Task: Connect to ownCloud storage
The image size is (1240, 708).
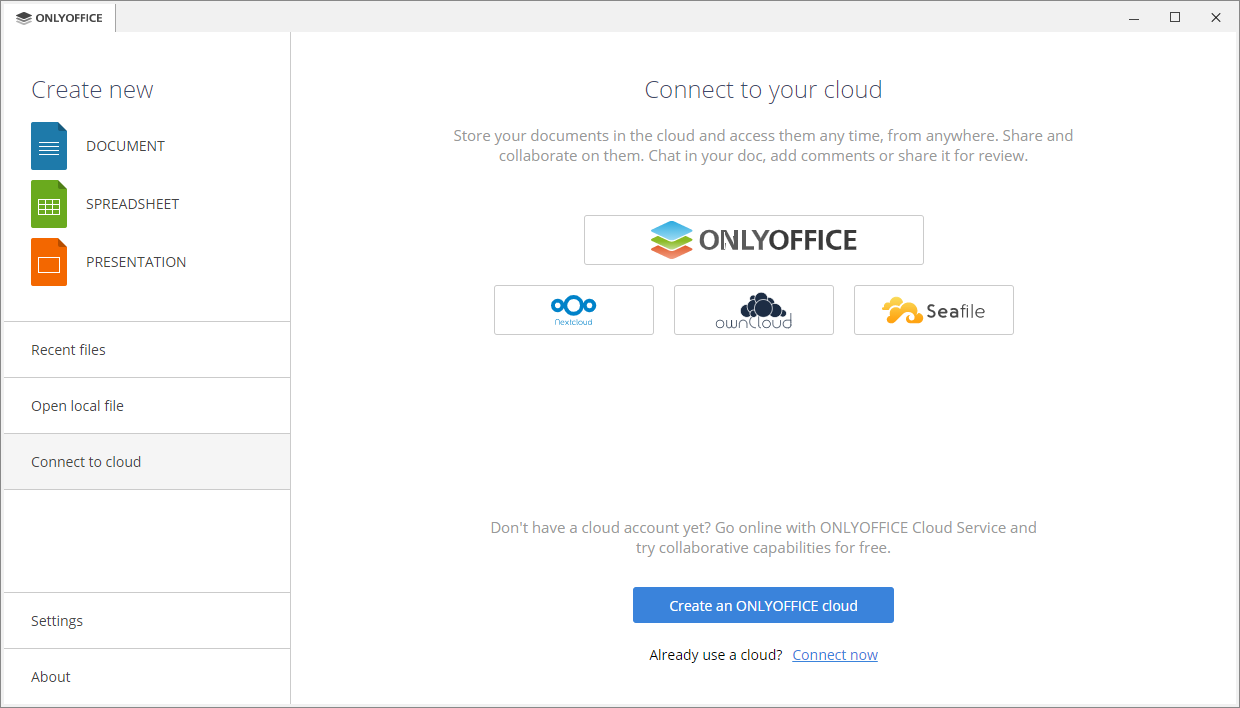Action: pyautogui.click(x=753, y=310)
